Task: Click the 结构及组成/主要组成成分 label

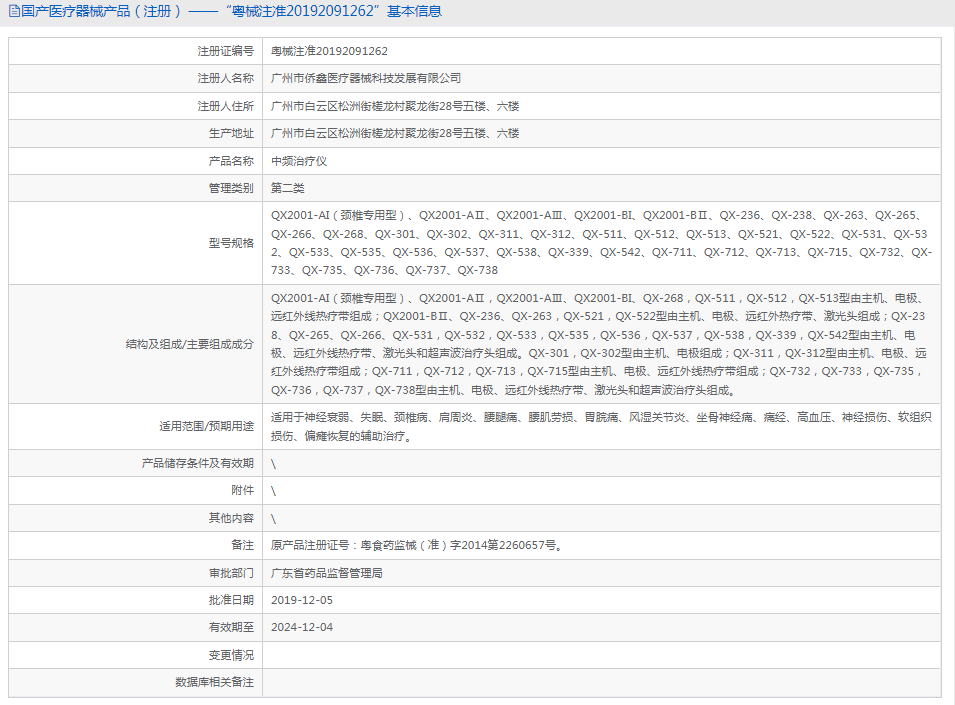Action: (x=183, y=344)
